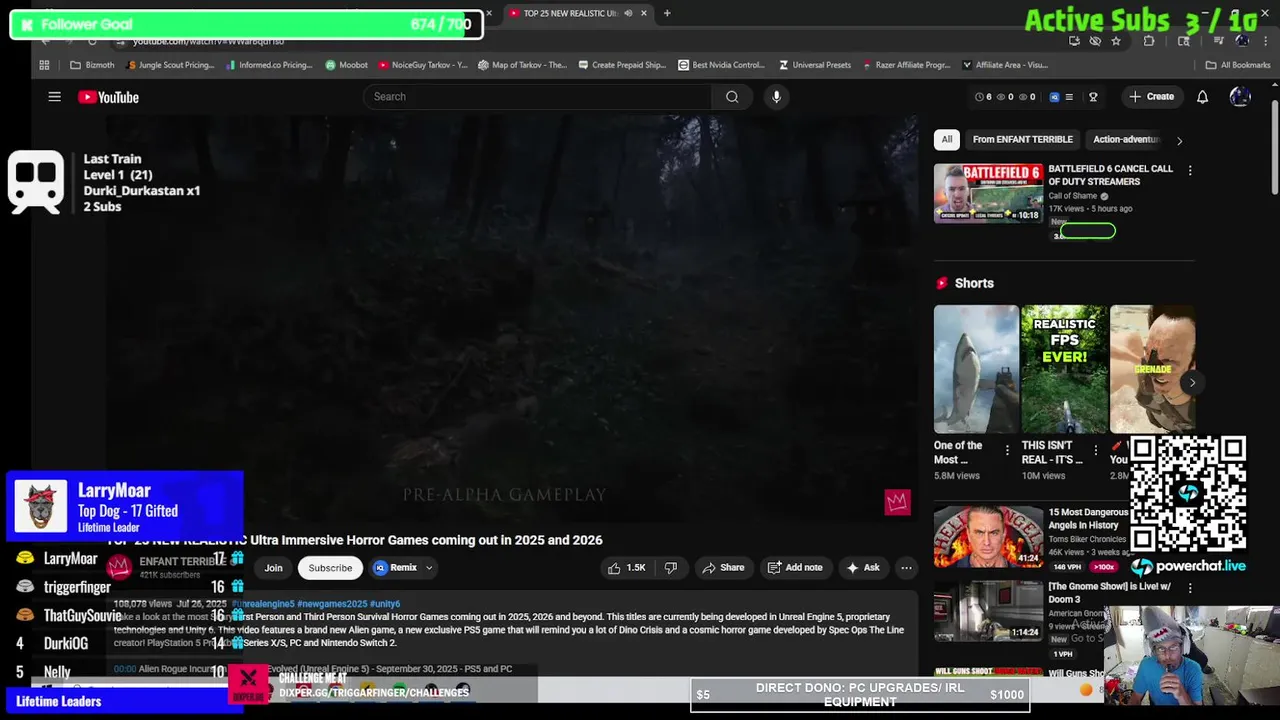This screenshot has width=1280, height=720.
Task: Jump to 00:00 Alien Rogue Incursion timestamp
Action: pyautogui.click(x=125, y=669)
